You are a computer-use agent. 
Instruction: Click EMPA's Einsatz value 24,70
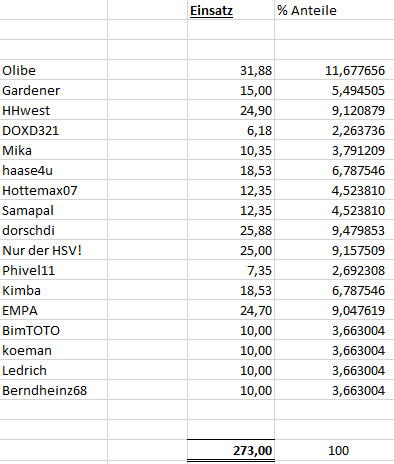click(231, 310)
